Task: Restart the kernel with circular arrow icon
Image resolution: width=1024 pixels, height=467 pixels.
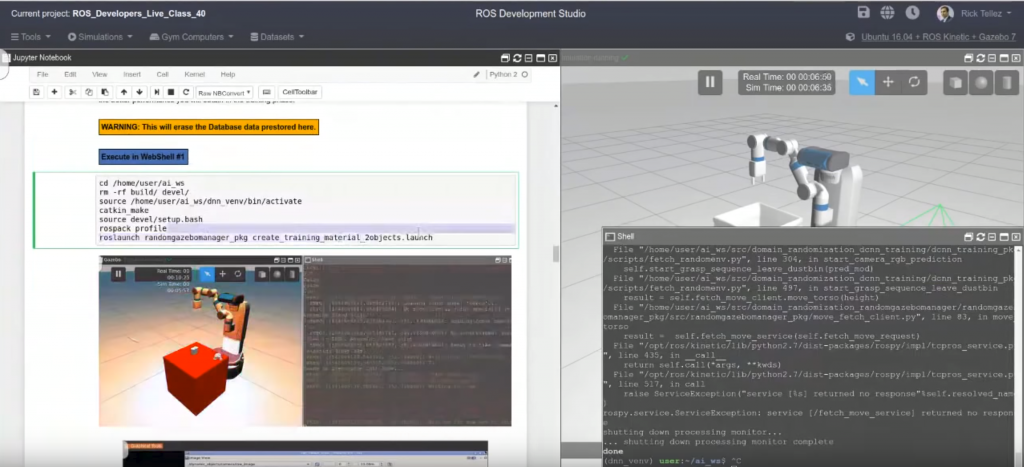Action: [186, 92]
